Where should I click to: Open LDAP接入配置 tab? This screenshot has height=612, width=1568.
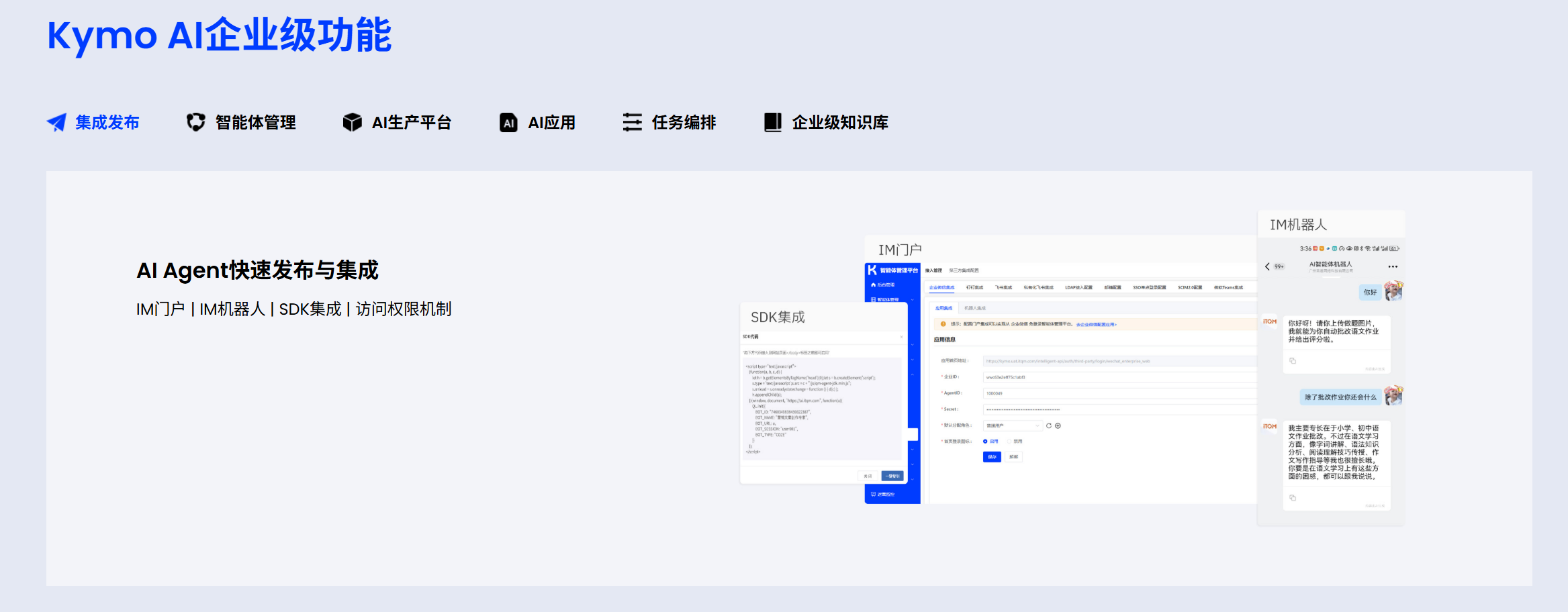click(1078, 287)
